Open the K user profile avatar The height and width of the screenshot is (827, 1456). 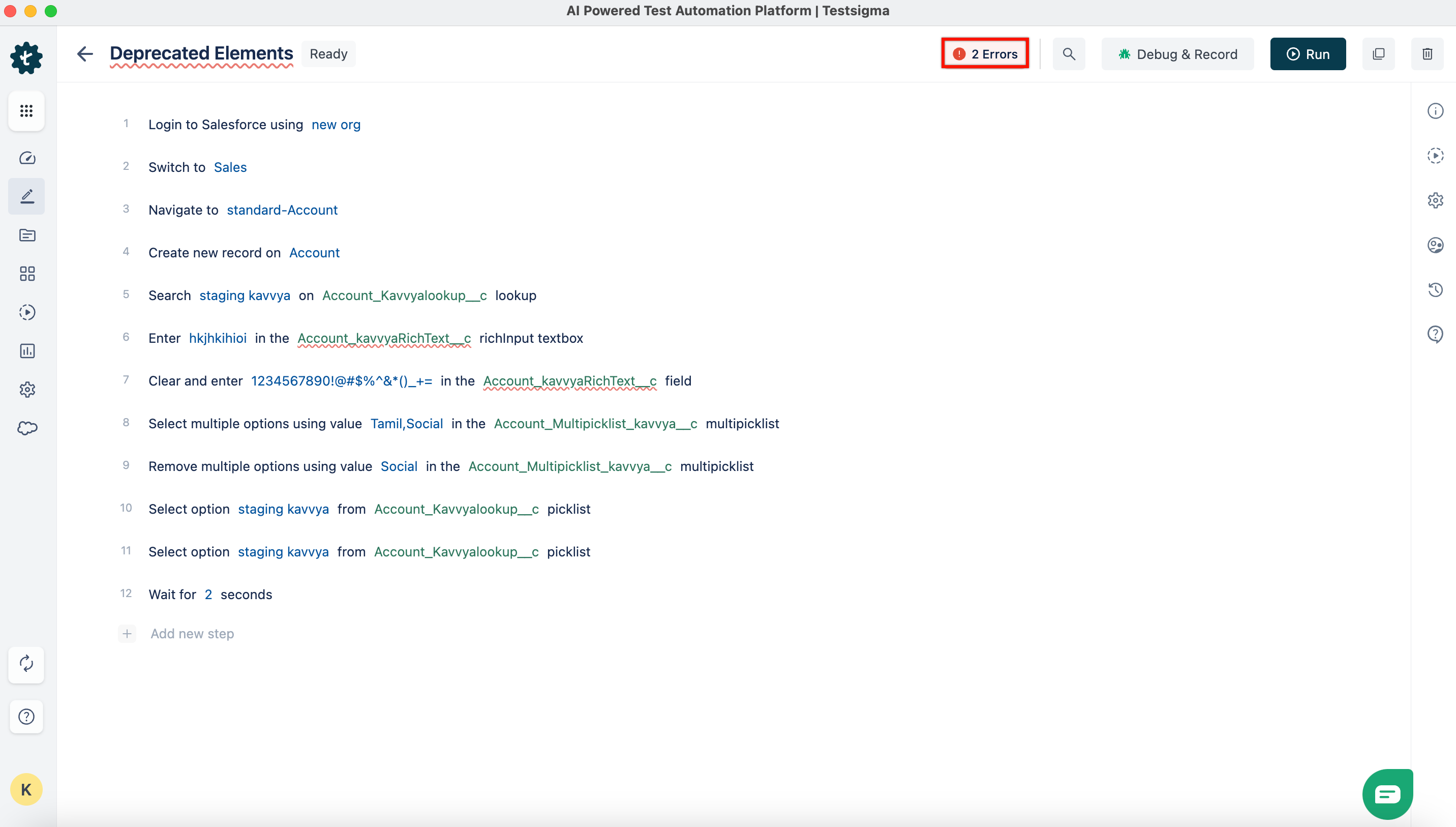(26, 789)
